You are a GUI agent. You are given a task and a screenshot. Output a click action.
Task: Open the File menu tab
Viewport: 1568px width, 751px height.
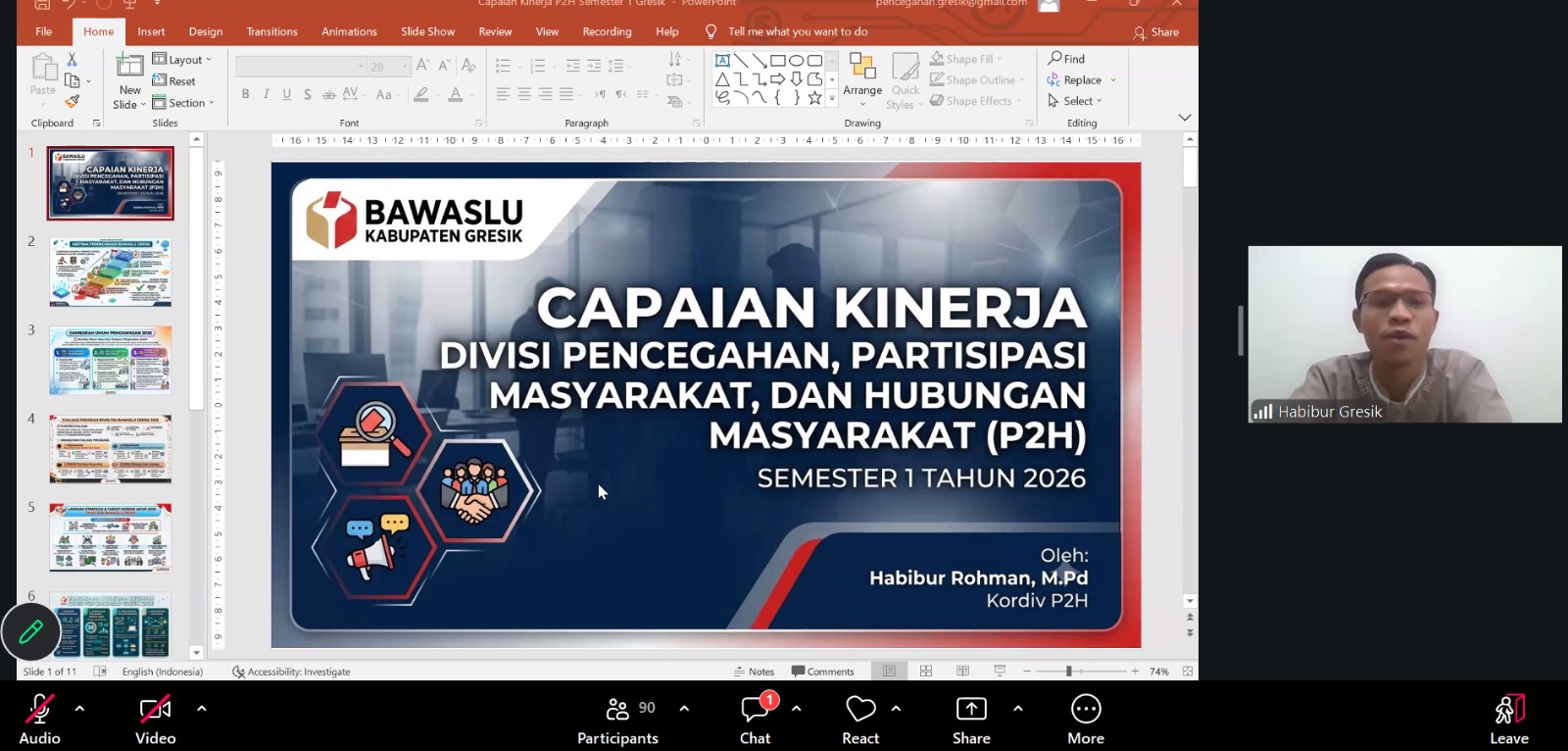click(x=44, y=31)
